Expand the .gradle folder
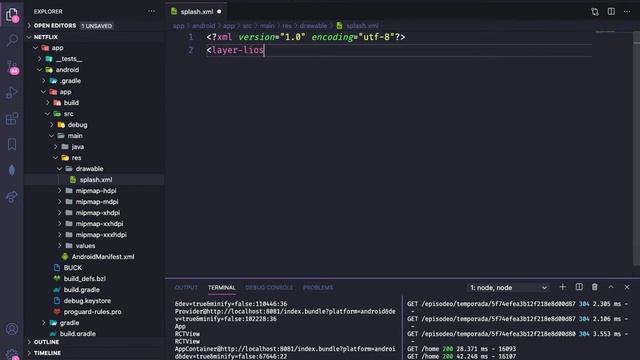The width and height of the screenshot is (640, 360). (70, 81)
